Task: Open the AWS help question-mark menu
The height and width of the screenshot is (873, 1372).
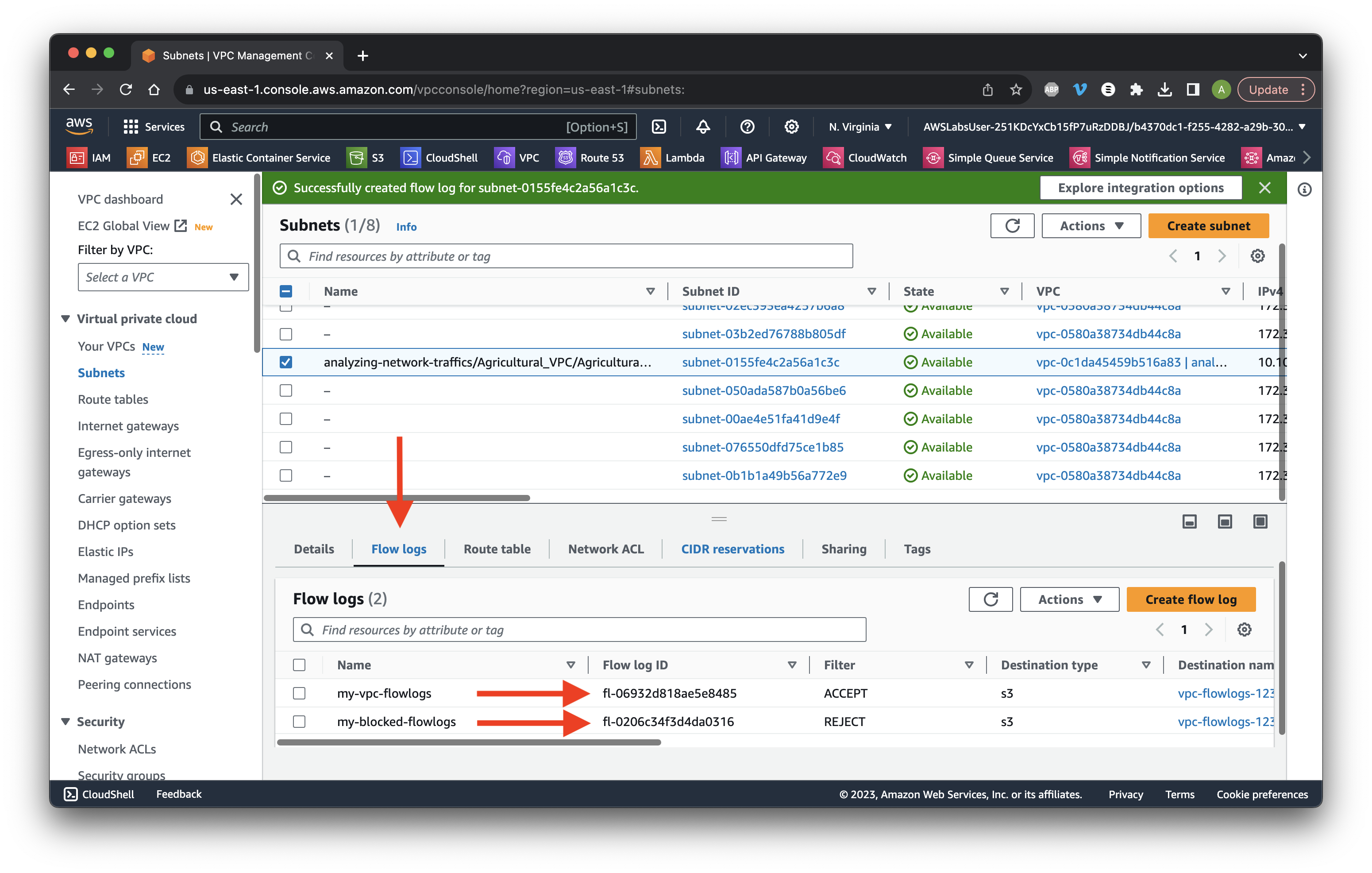Action: [747, 127]
